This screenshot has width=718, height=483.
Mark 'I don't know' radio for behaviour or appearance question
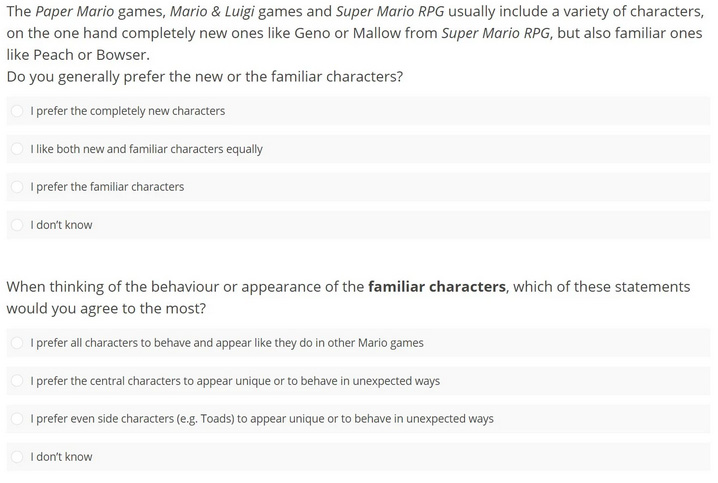17,456
